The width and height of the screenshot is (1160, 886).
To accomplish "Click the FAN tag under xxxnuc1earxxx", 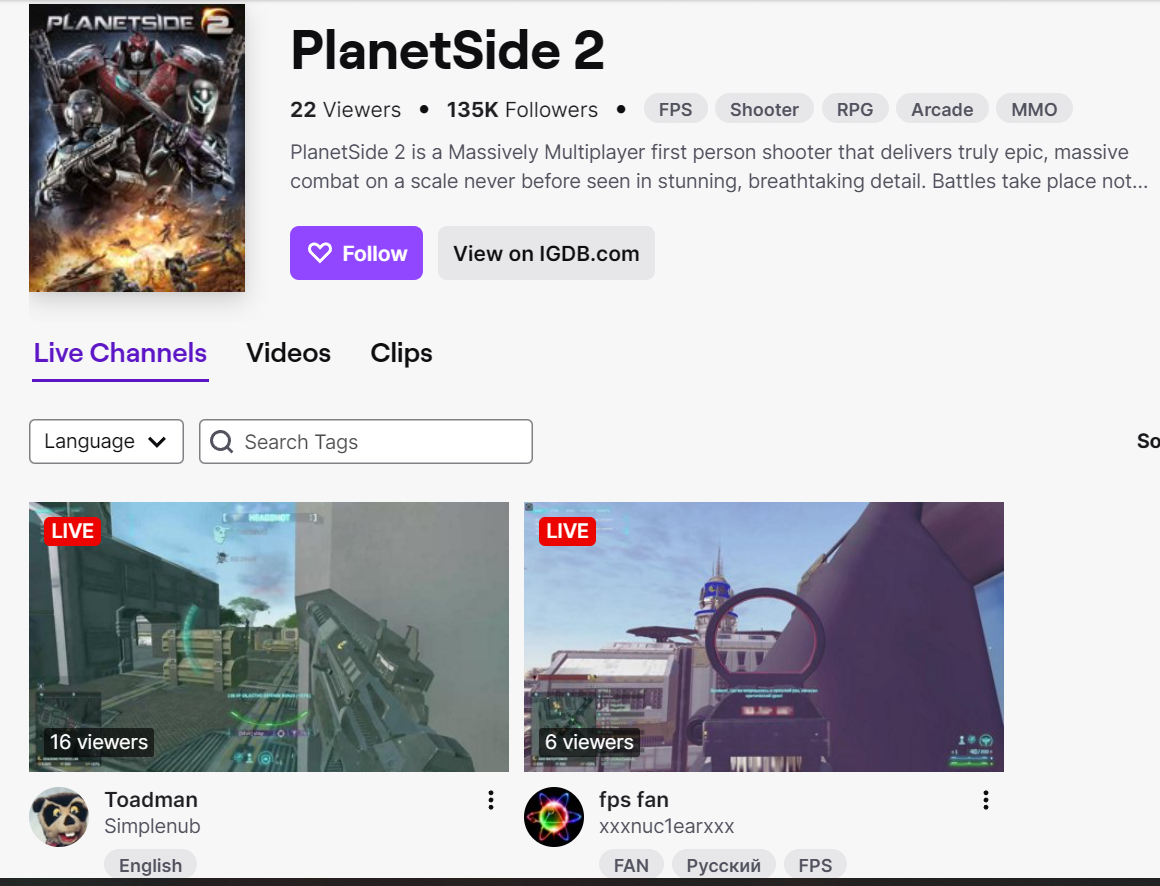I will pos(631,865).
